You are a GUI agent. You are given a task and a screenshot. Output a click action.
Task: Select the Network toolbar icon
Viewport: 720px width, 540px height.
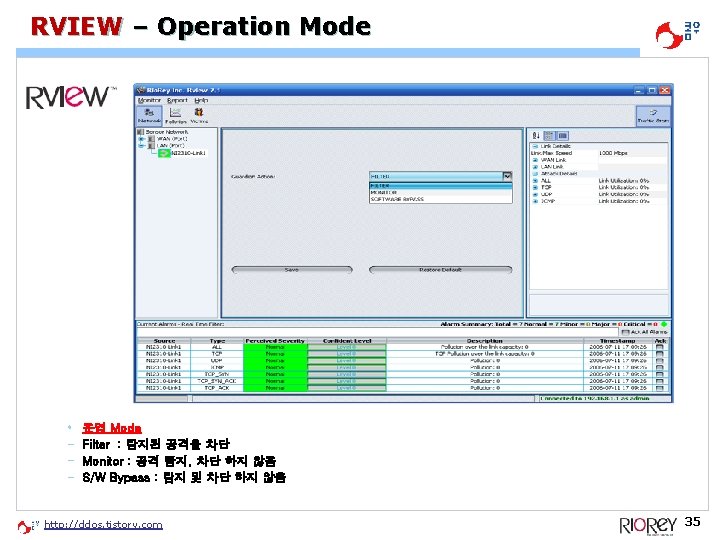[149, 115]
